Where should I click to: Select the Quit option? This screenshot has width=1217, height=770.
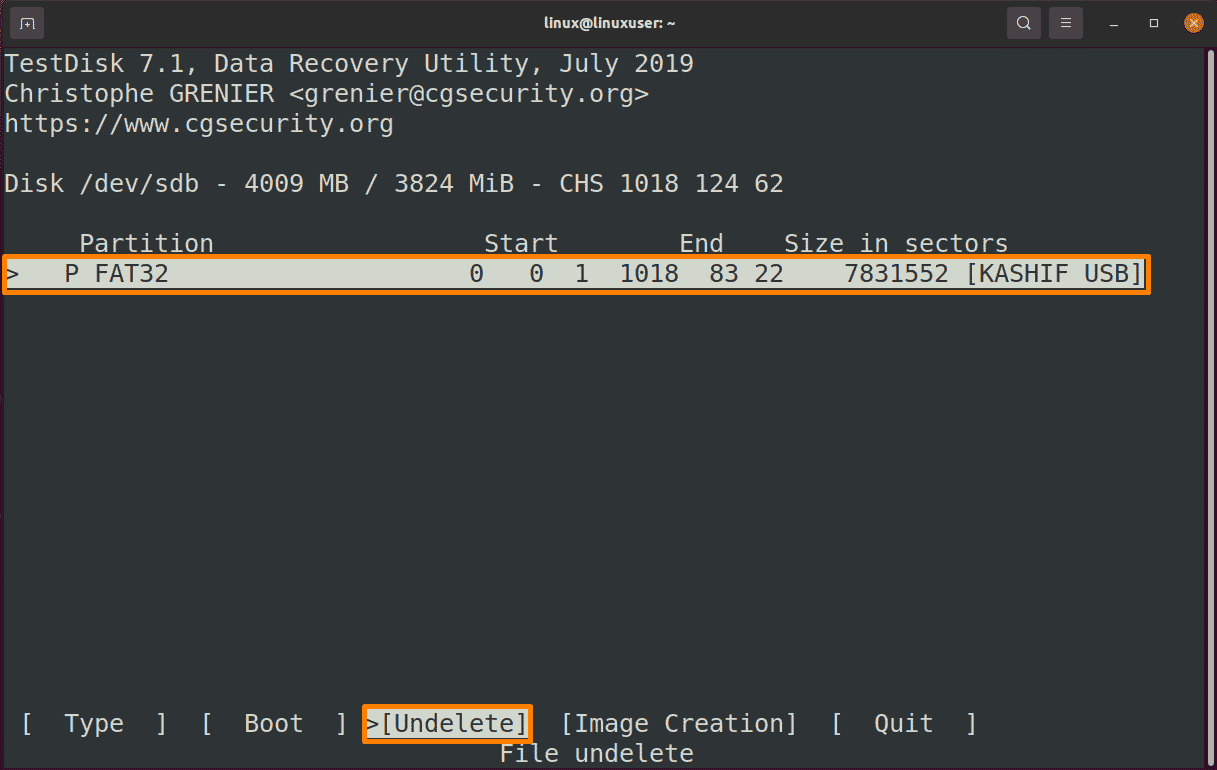point(903,723)
